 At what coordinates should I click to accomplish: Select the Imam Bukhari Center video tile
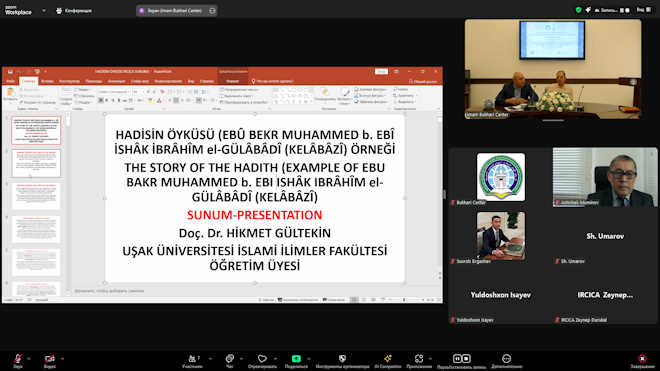[553, 69]
